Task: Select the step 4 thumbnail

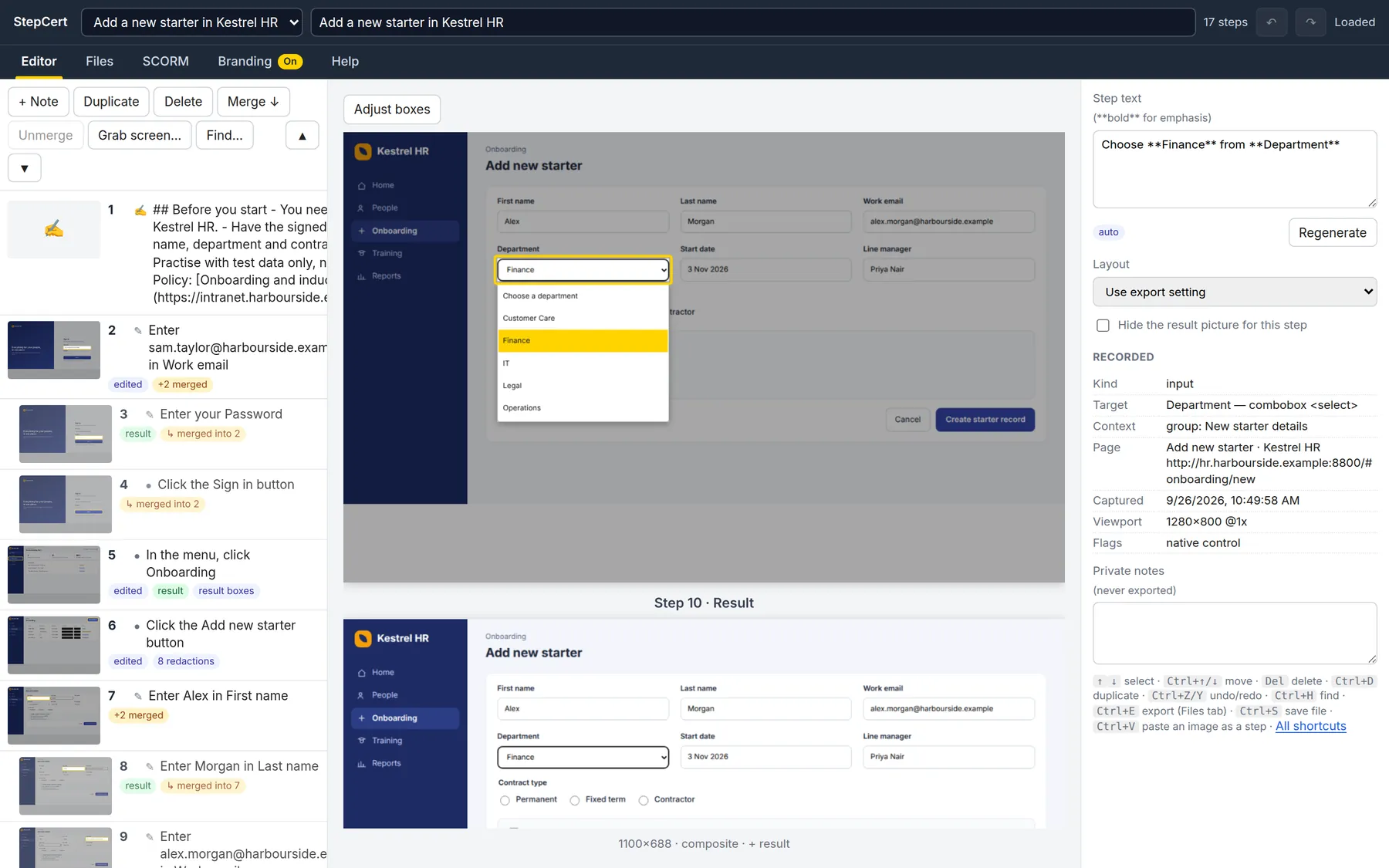Action: (66, 505)
